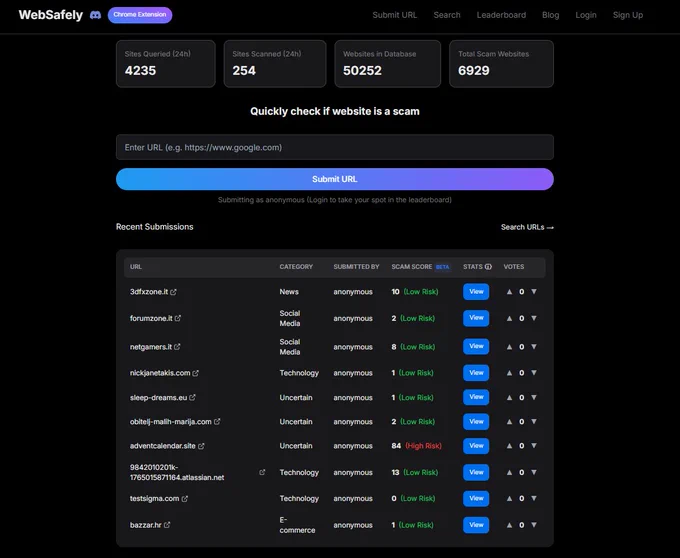Downvote the 3dfxzone.it submission
This screenshot has width=680, height=558.
(x=534, y=292)
